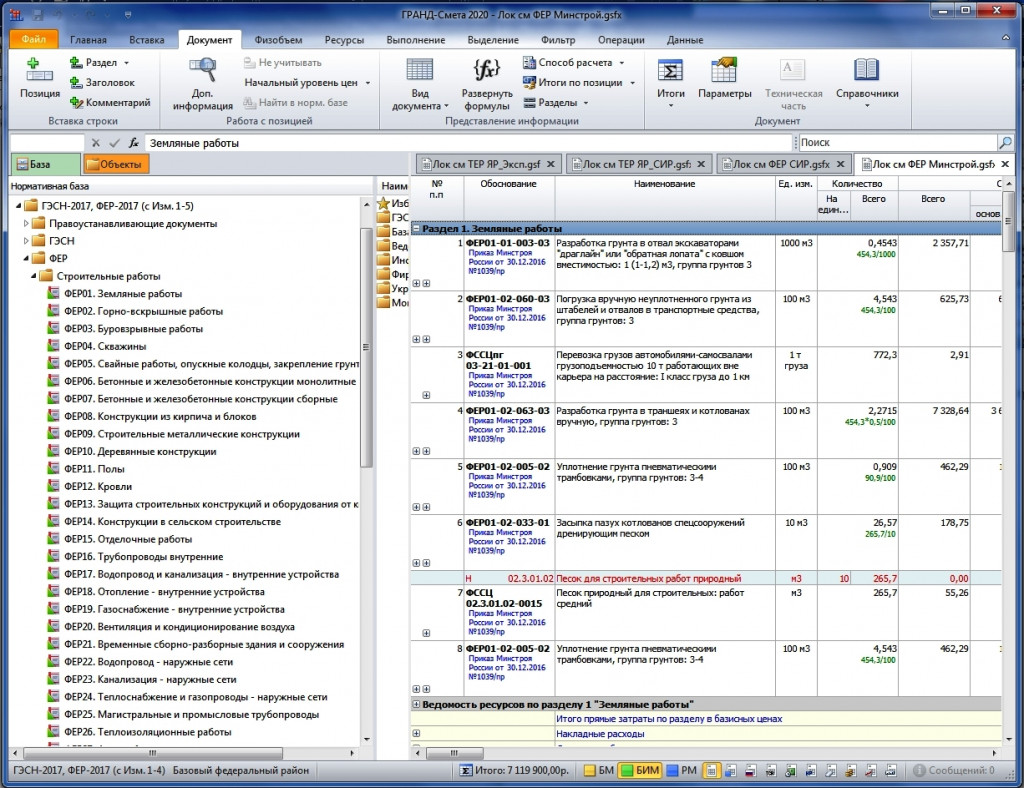
Task: Open the Вид документа dropdown
Action: [x=419, y=84]
